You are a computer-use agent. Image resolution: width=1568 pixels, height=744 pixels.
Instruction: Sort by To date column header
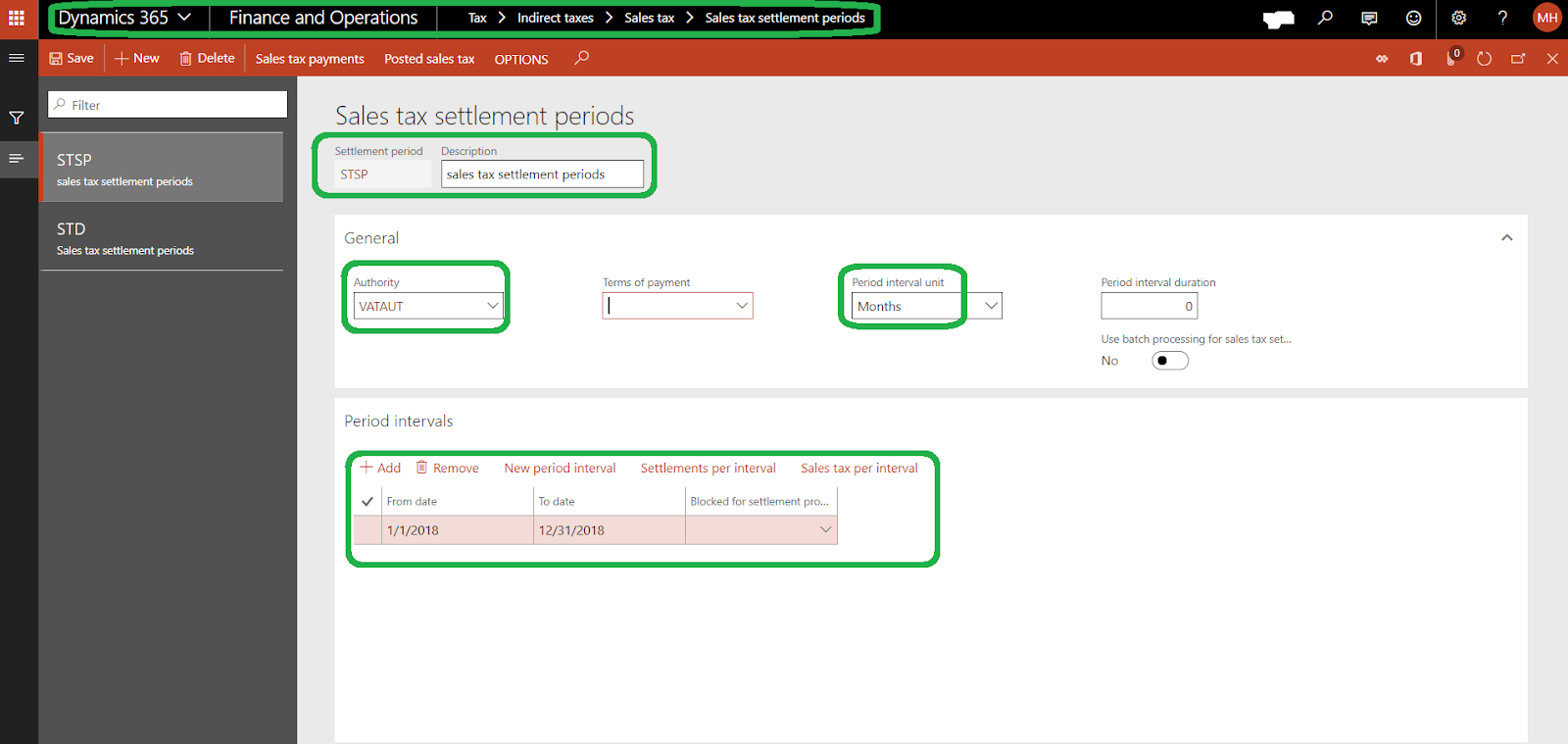pos(610,501)
